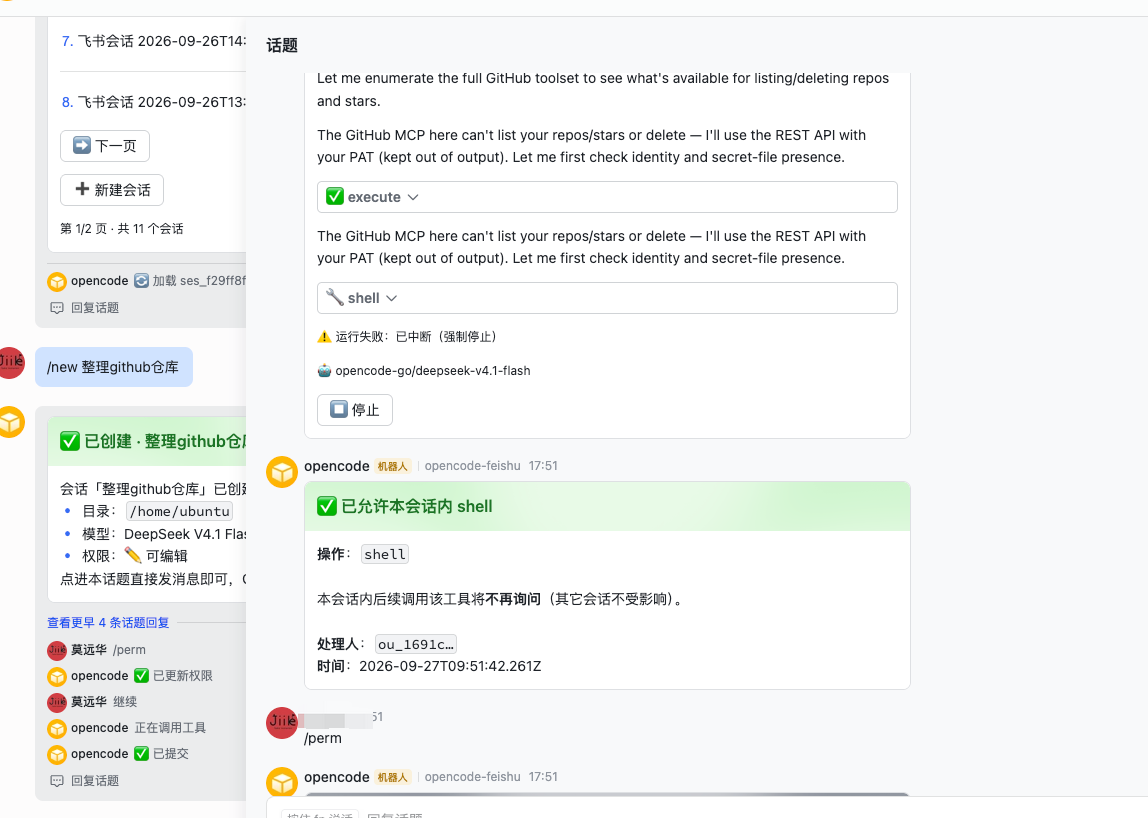Screen dimensions: 1148x818
Task: Click the opencode-go/deepseek-v4.1-flash model label
Action: pyautogui.click(x=433, y=371)
